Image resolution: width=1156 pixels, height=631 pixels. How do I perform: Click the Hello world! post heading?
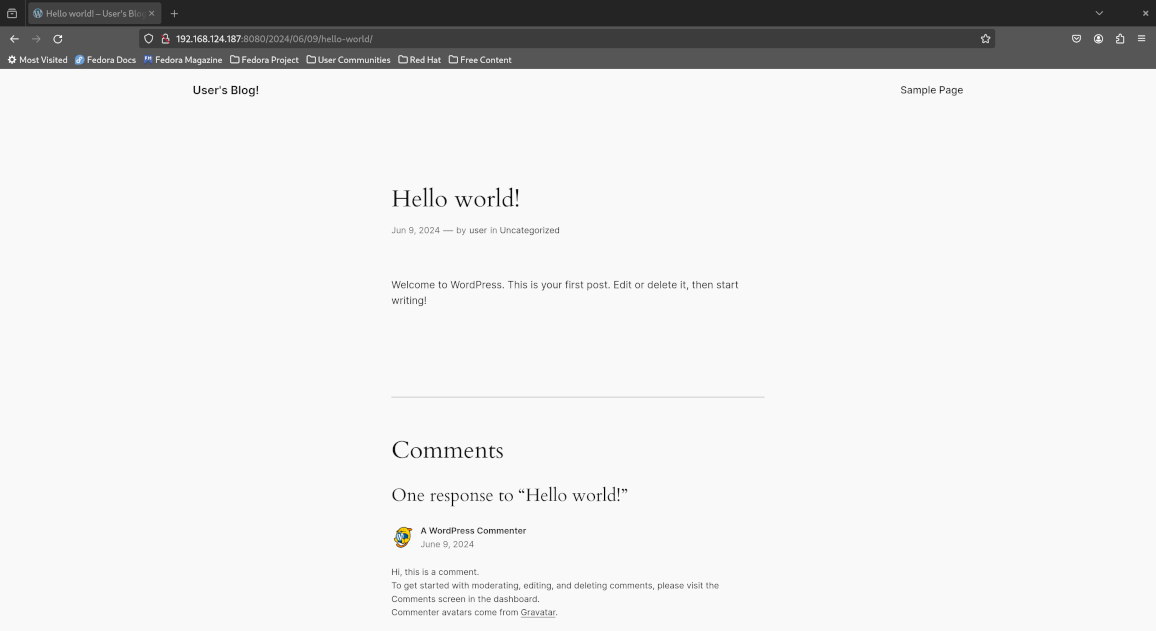click(456, 198)
